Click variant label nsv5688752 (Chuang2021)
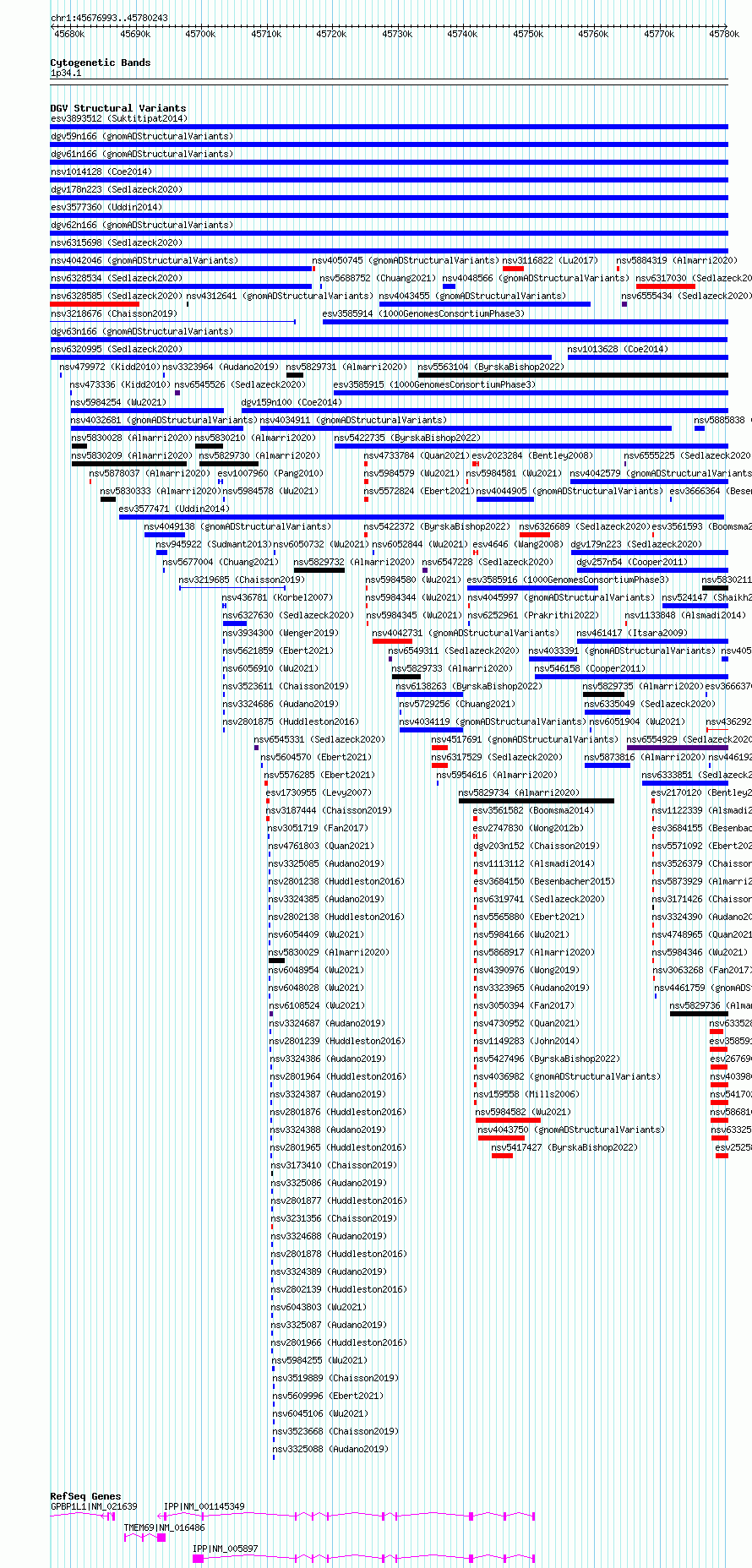 (378, 278)
